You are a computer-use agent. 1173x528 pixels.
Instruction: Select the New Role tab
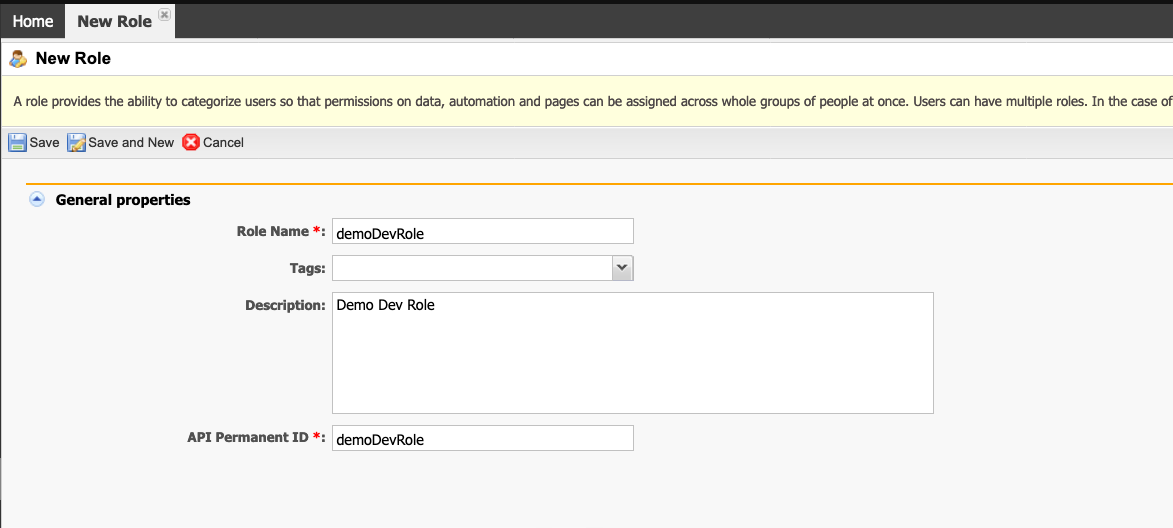pos(114,21)
